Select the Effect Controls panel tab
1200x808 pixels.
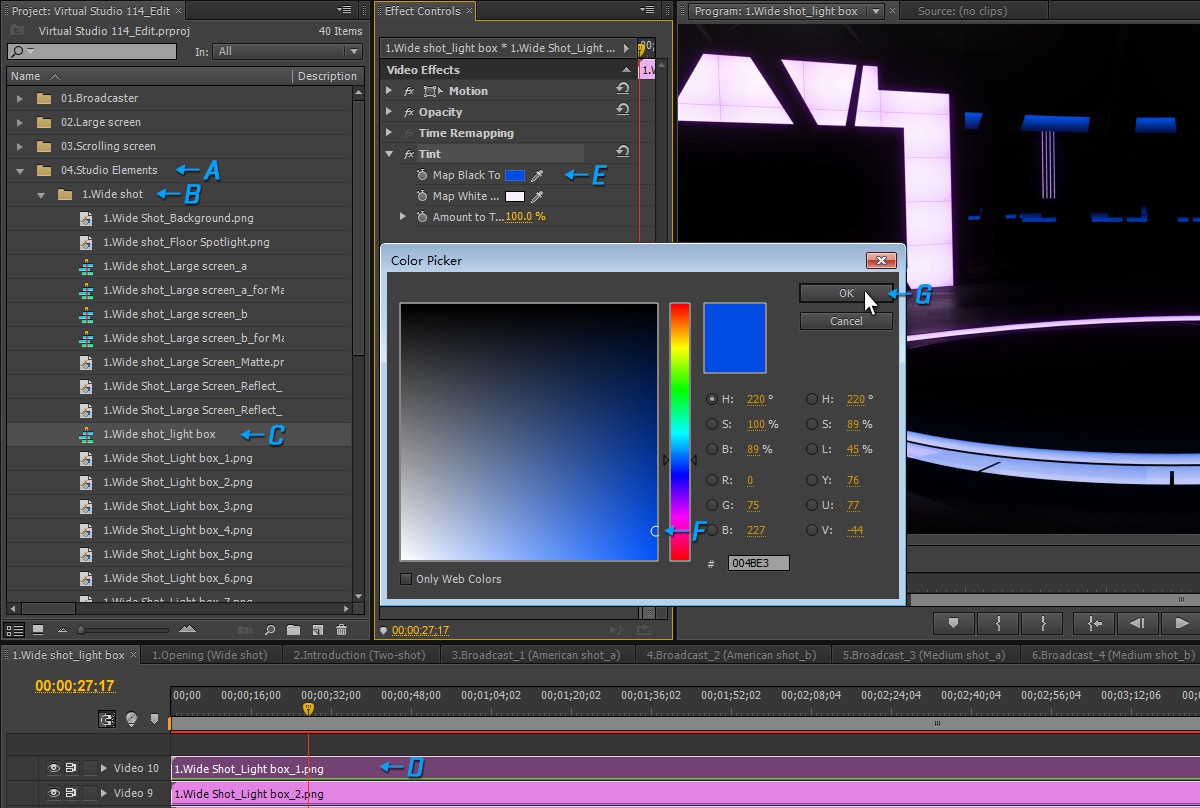click(421, 11)
